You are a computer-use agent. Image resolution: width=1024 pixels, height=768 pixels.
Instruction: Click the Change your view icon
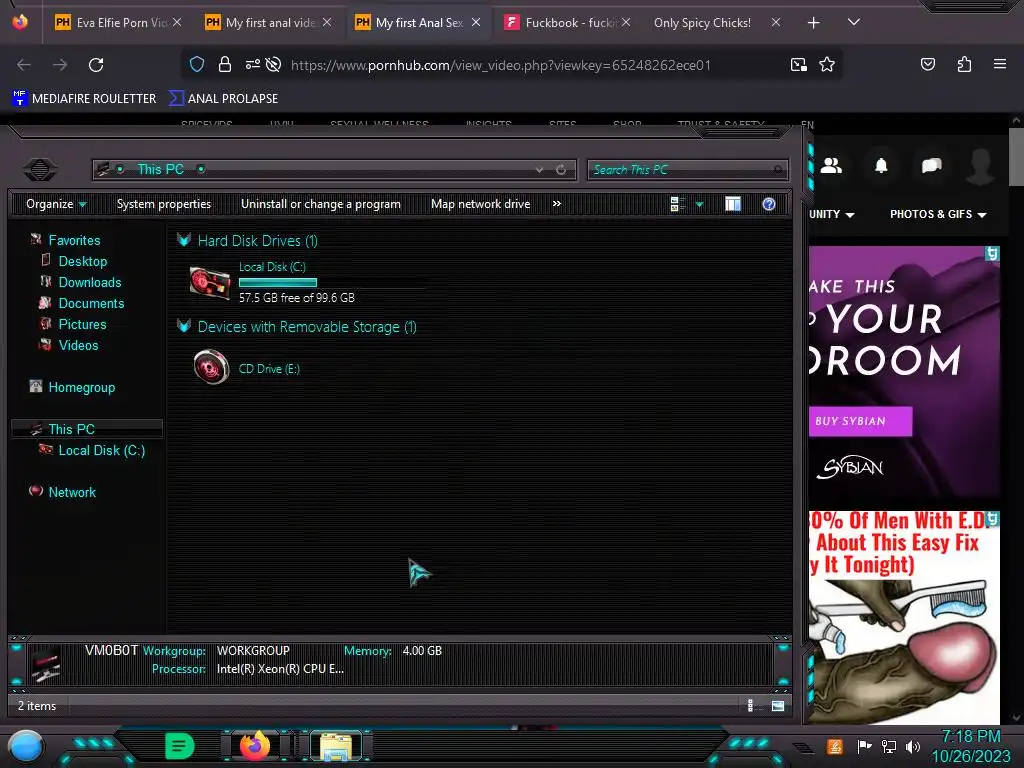tap(677, 204)
